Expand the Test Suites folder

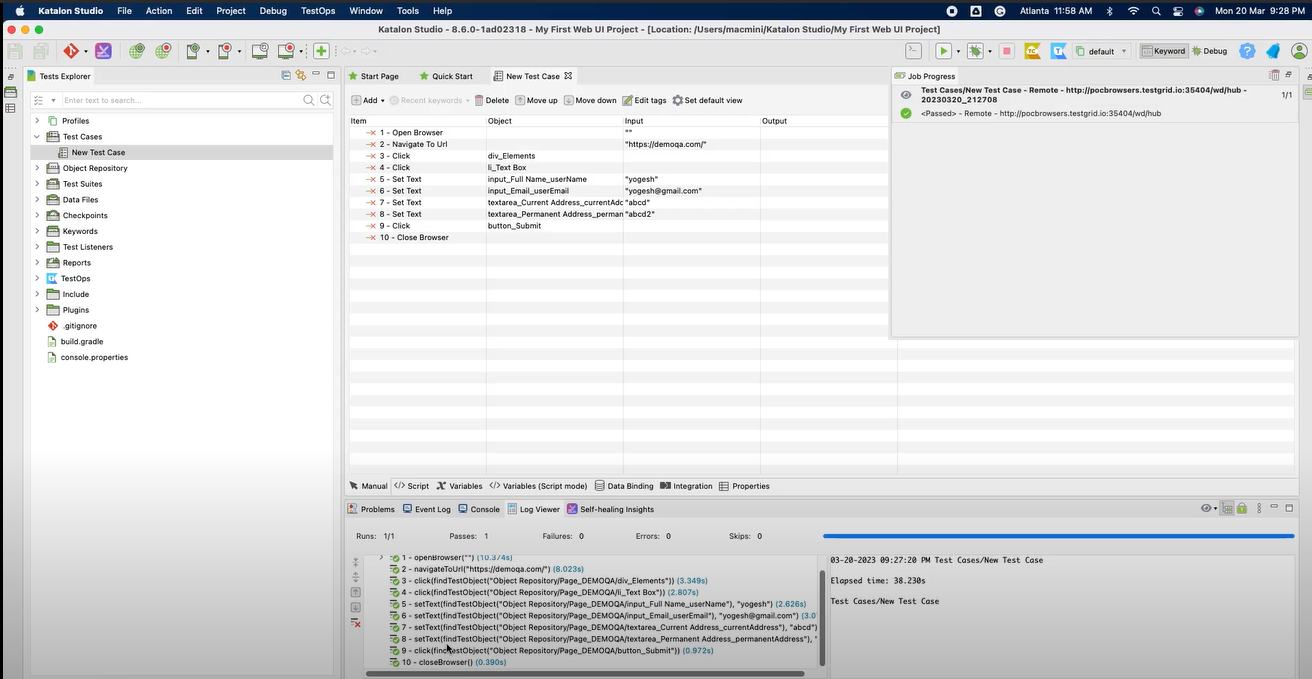click(x=37, y=184)
